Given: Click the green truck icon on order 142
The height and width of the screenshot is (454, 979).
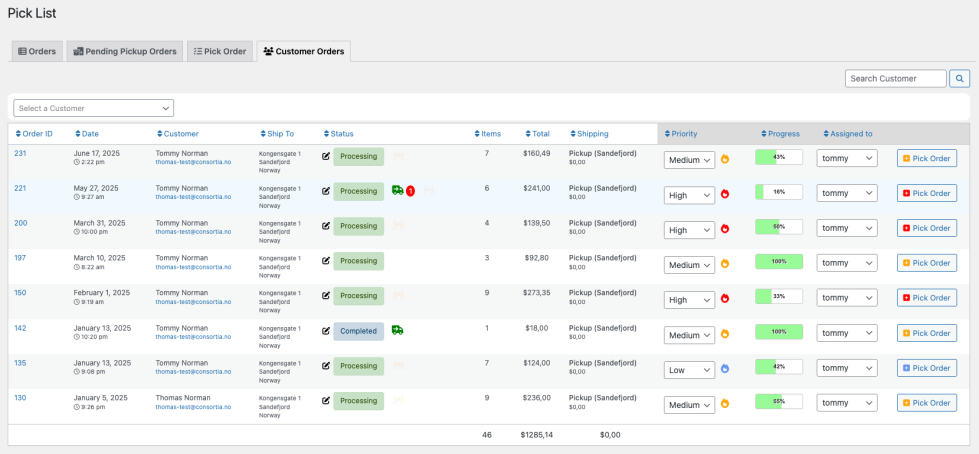Looking at the screenshot, I should [397, 330].
